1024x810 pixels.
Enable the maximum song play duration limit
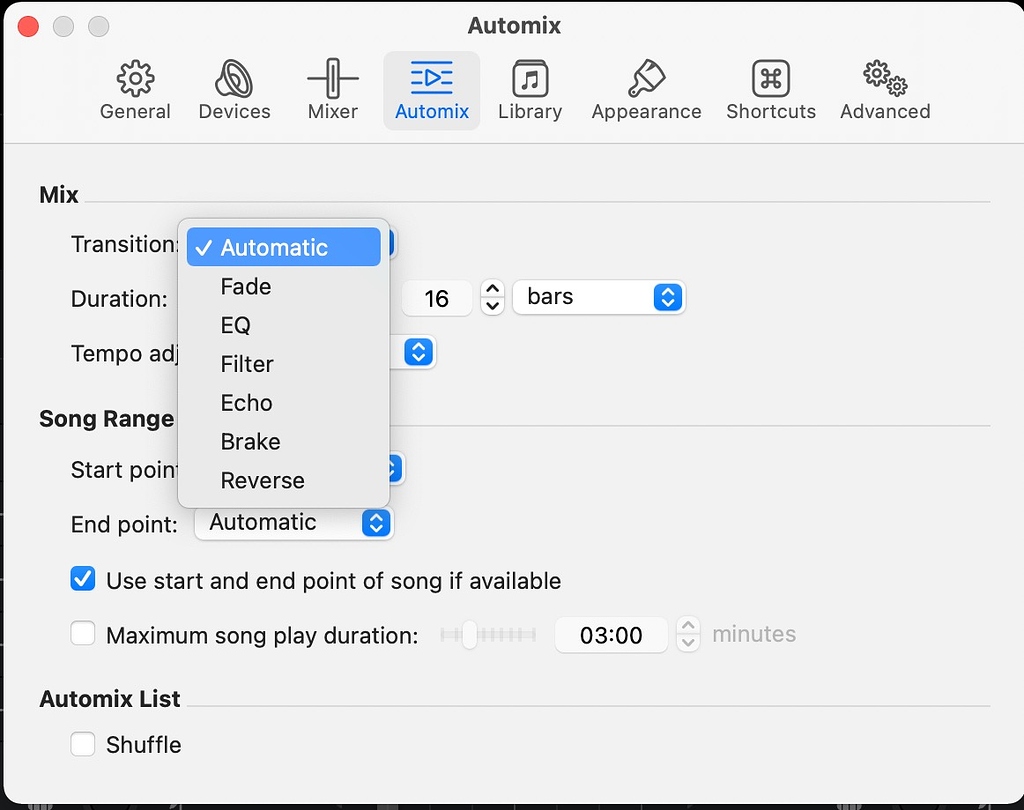pos(82,632)
